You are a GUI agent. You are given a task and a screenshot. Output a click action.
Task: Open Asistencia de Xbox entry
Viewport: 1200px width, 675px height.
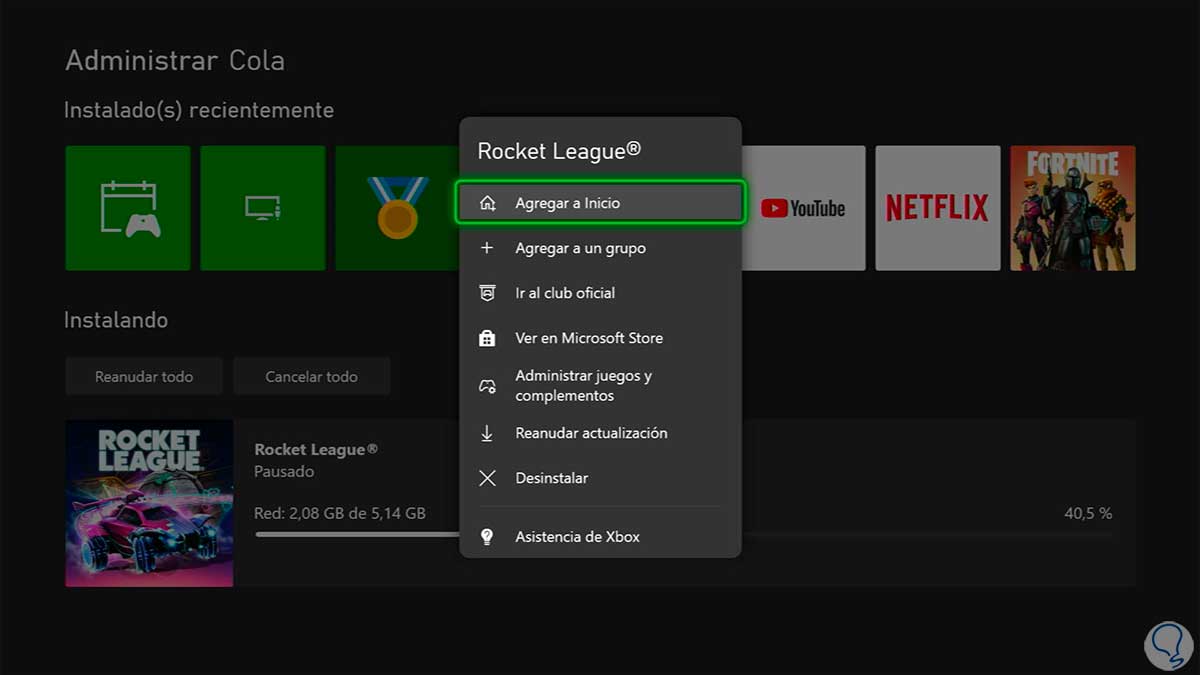pyautogui.click(x=600, y=537)
